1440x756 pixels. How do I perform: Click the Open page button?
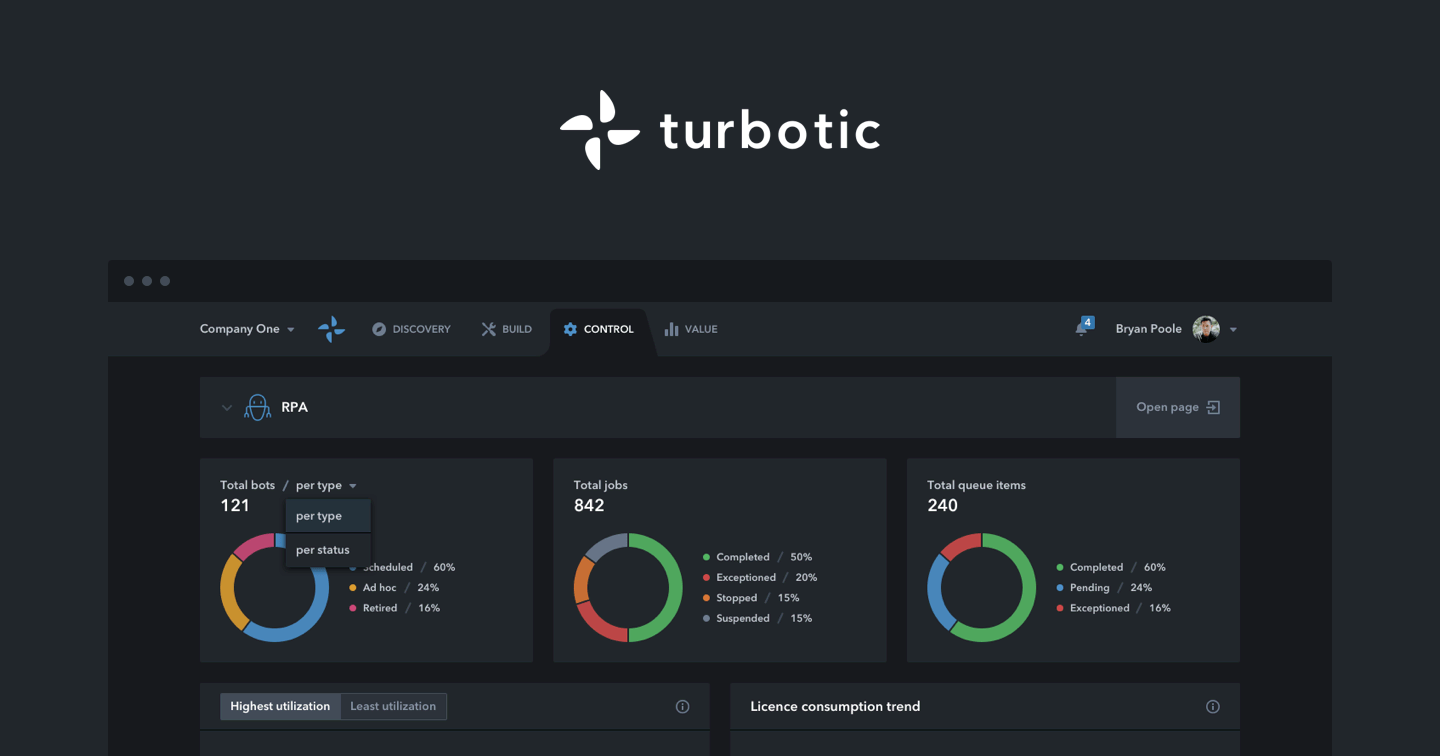click(x=1178, y=407)
